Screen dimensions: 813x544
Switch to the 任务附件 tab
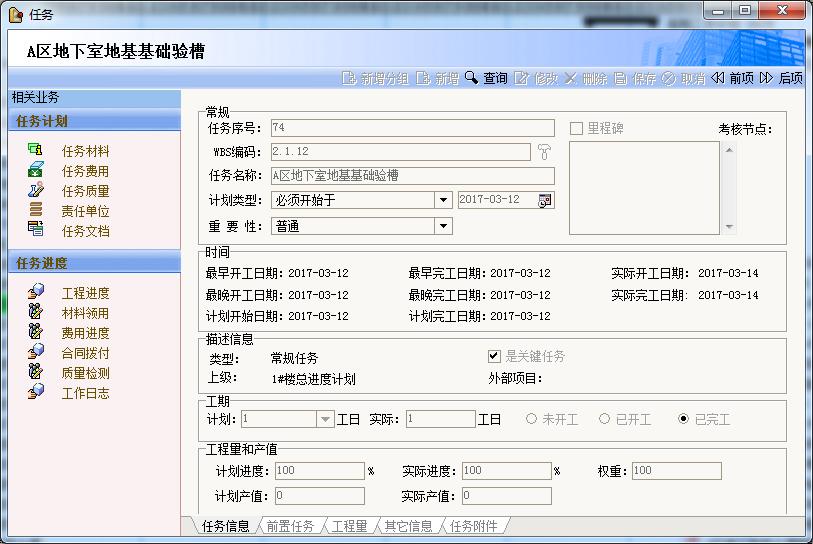coord(474,526)
